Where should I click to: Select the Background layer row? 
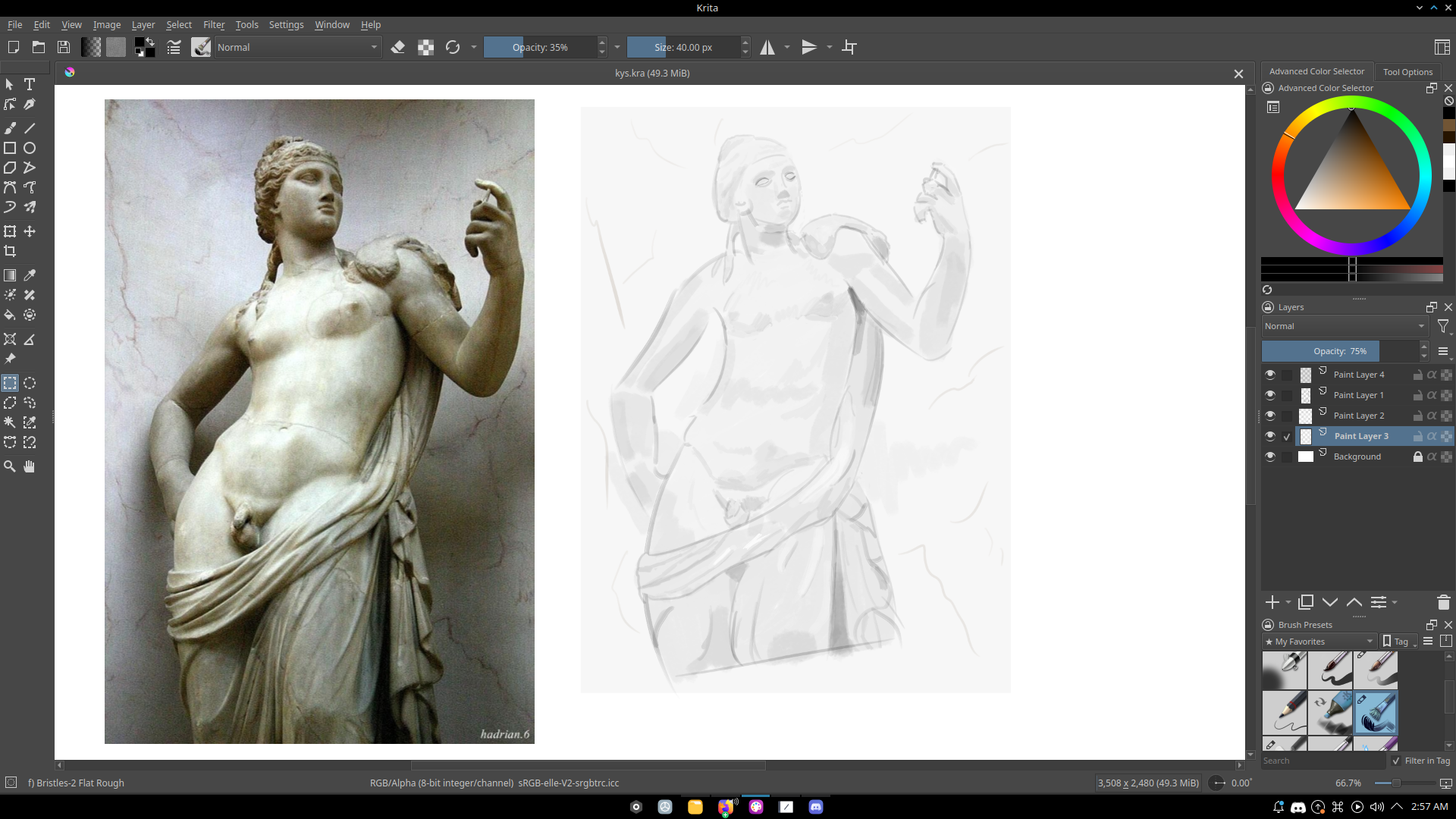(1357, 457)
